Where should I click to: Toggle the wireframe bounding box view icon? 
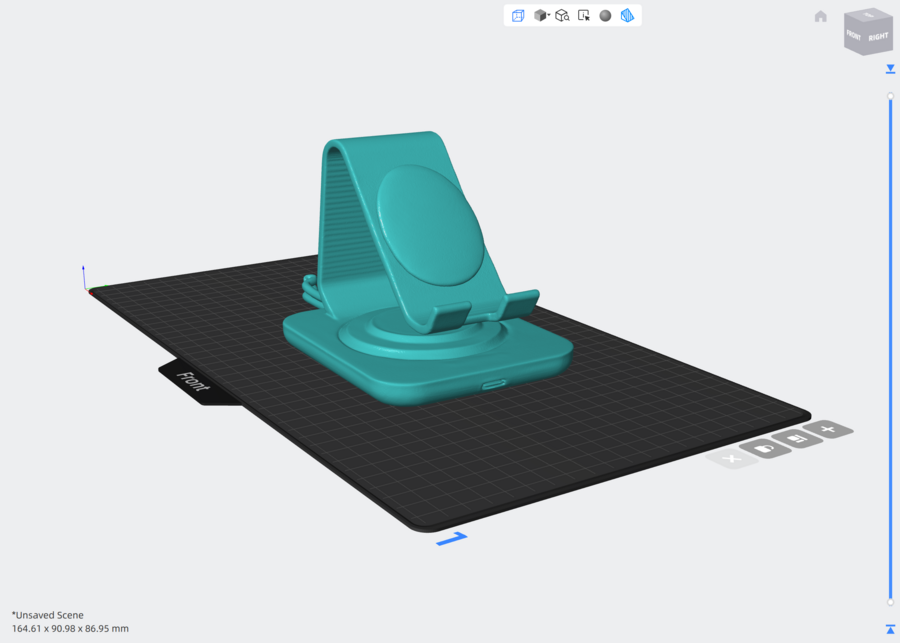click(518, 16)
